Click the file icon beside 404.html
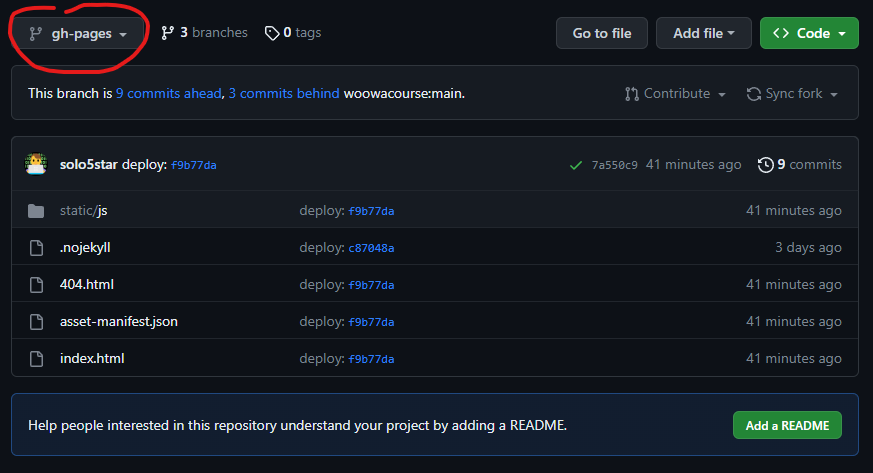Viewport: 873px width, 473px height. point(36,285)
